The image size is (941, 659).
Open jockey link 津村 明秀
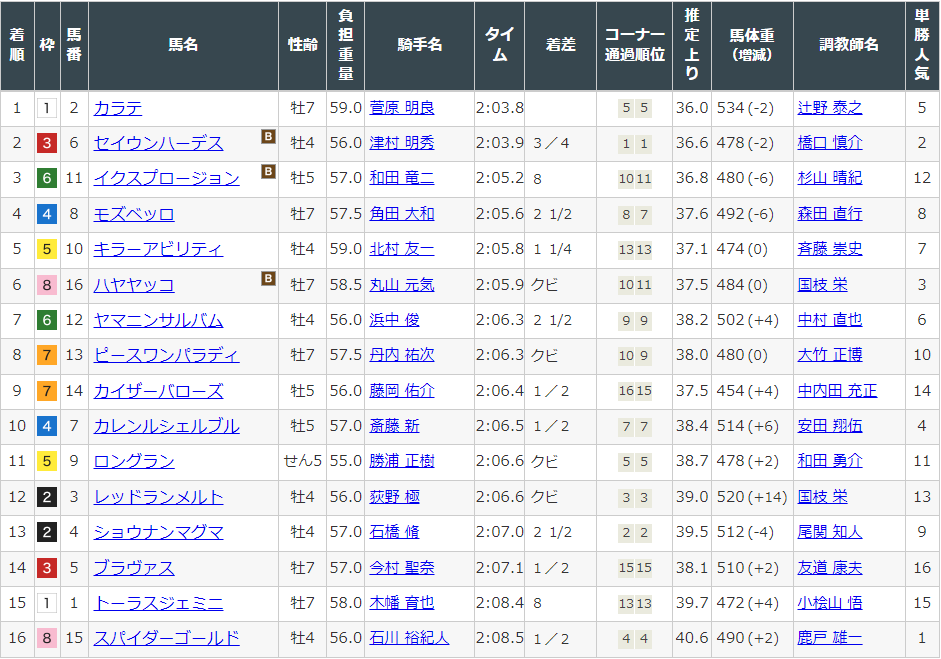tap(401, 143)
